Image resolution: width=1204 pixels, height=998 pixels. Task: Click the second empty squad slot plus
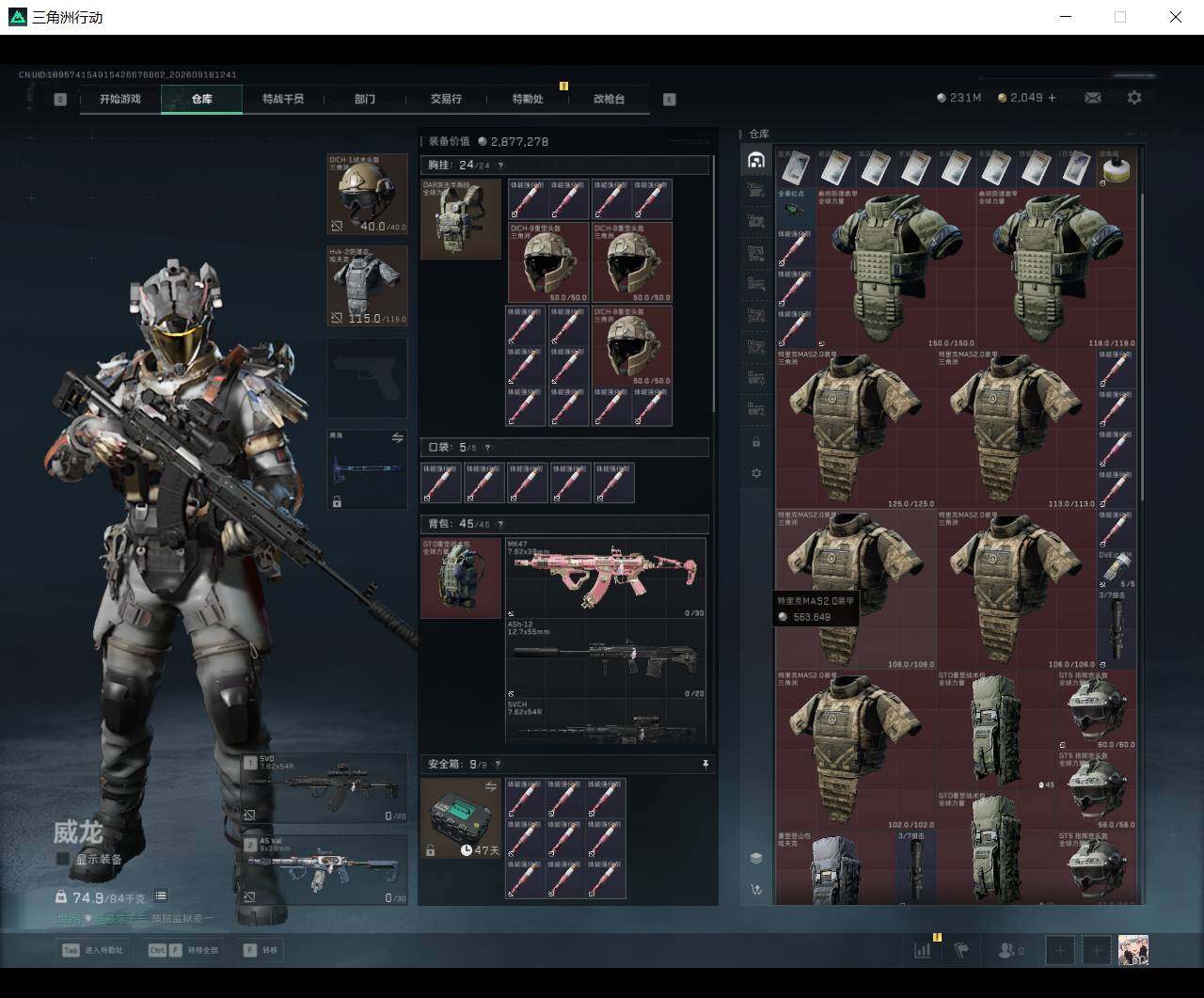[1096, 951]
